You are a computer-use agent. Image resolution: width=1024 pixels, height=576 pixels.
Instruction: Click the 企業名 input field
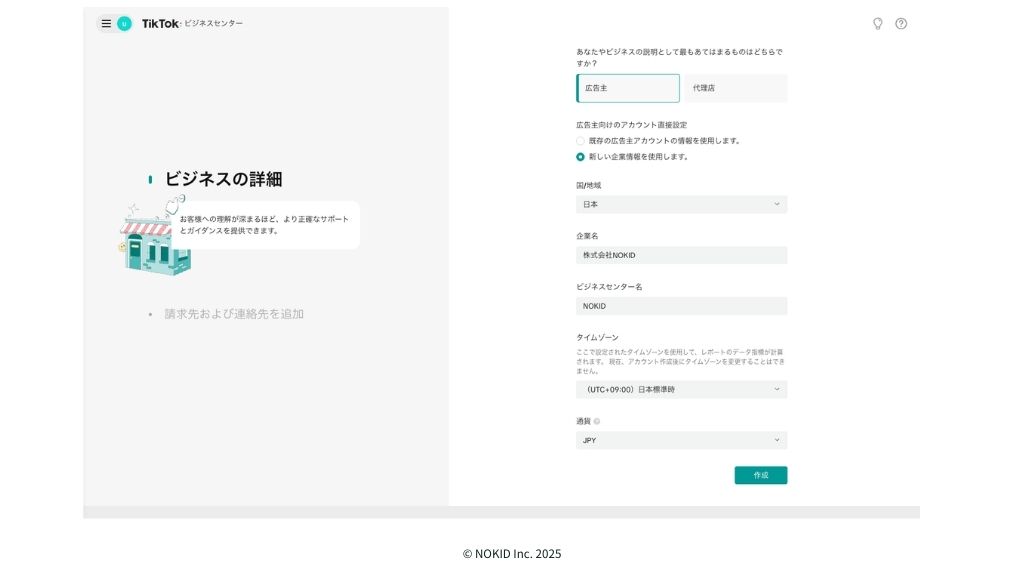[x=681, y=255]
